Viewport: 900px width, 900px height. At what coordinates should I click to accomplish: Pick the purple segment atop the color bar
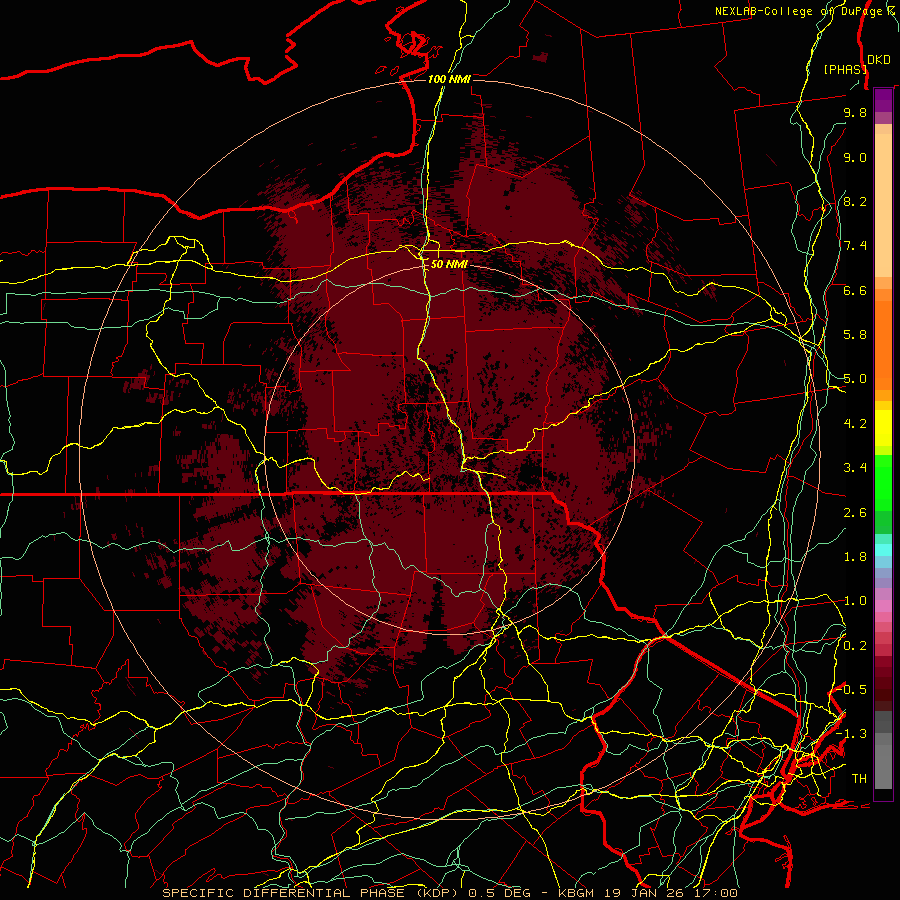coord(883,100)
